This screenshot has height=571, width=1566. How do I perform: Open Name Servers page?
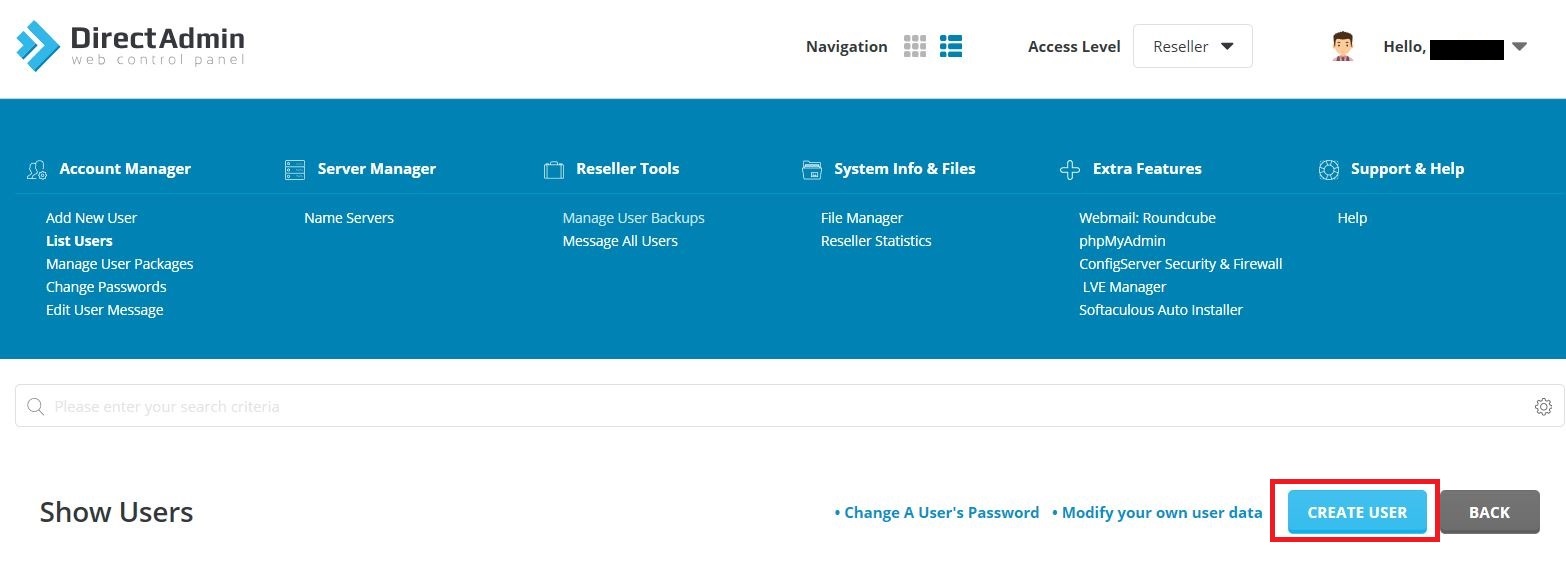(x=349, y=218)
